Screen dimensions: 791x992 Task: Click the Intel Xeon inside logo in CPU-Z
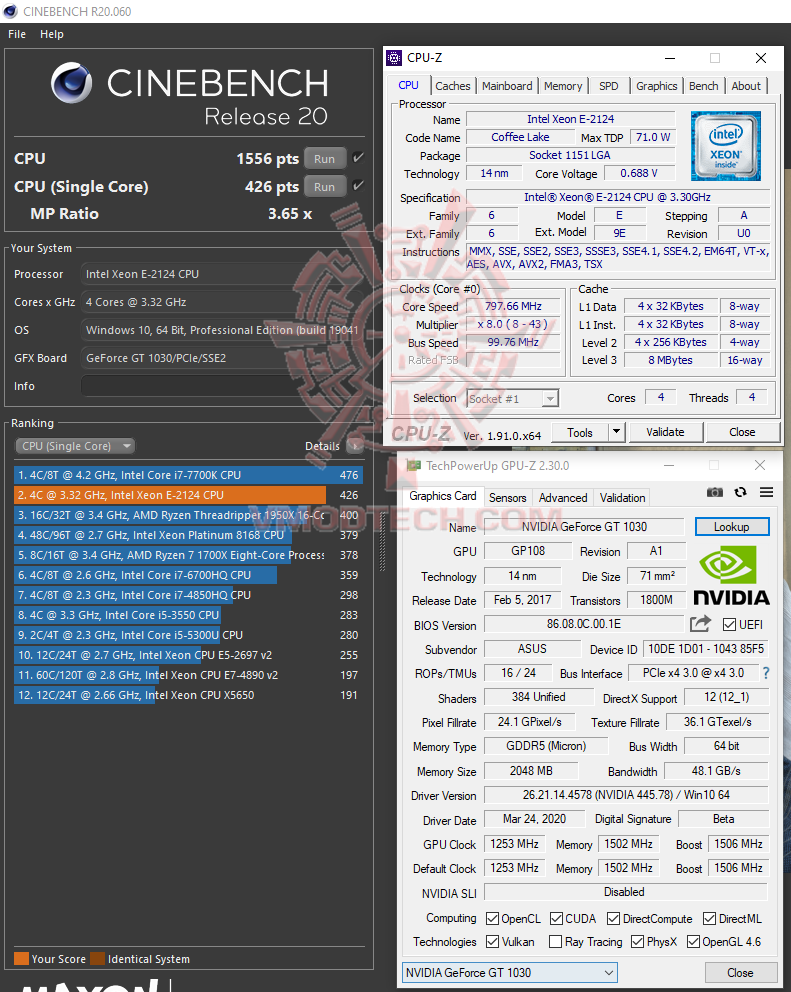[x=726, y=146]
